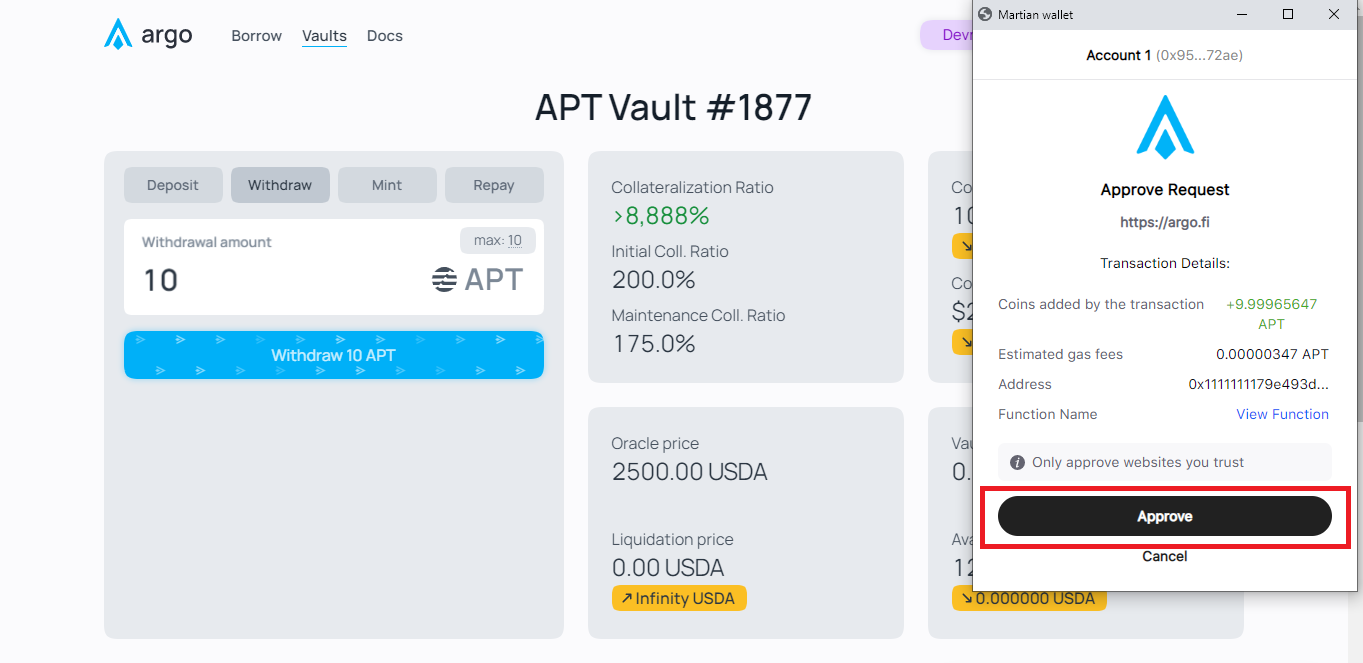Click the argo logo icon
This screenshot has height=663, width=1363.
[118, 35]
